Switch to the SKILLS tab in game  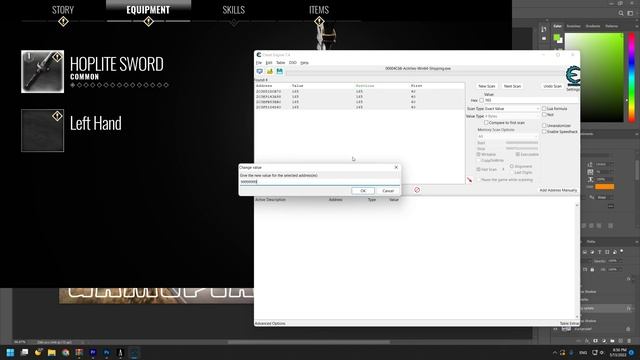(x=233, y=10)
